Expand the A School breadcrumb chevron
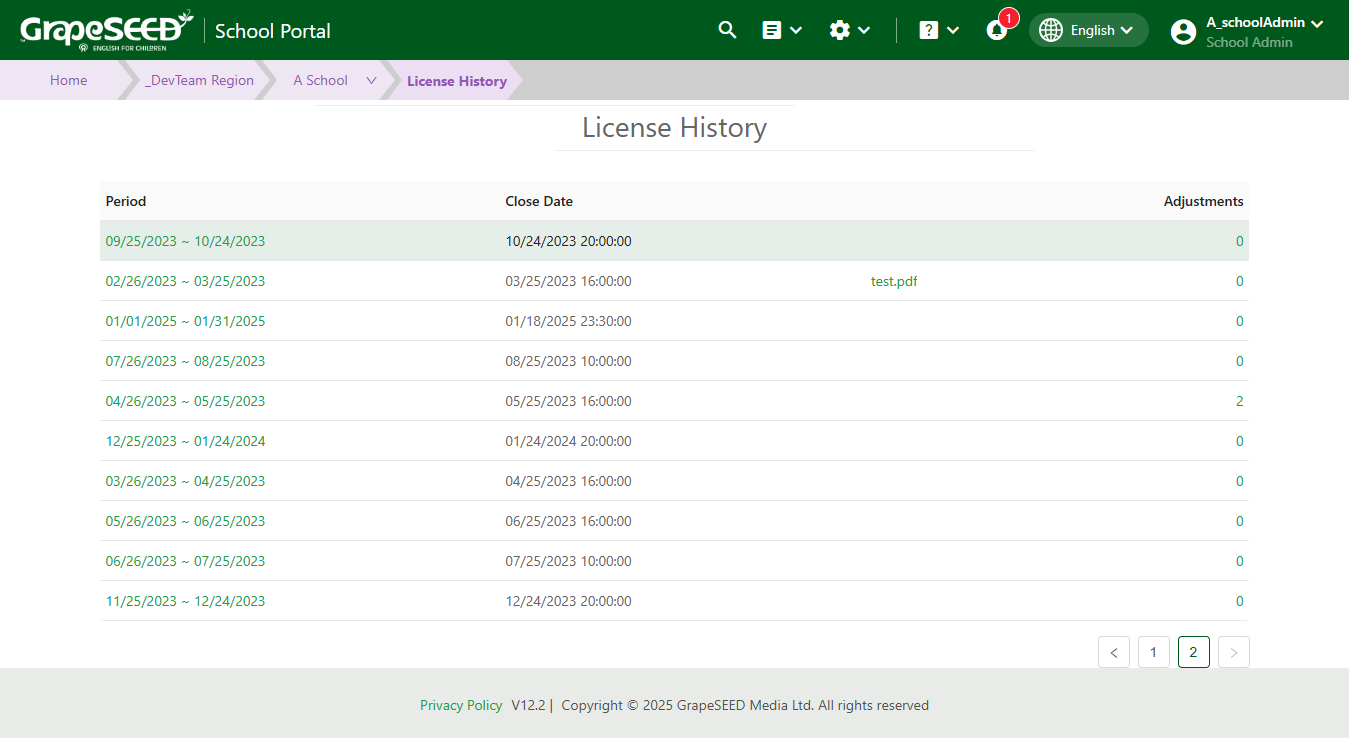Viewport: 1349px width, 738px height. 372,80
